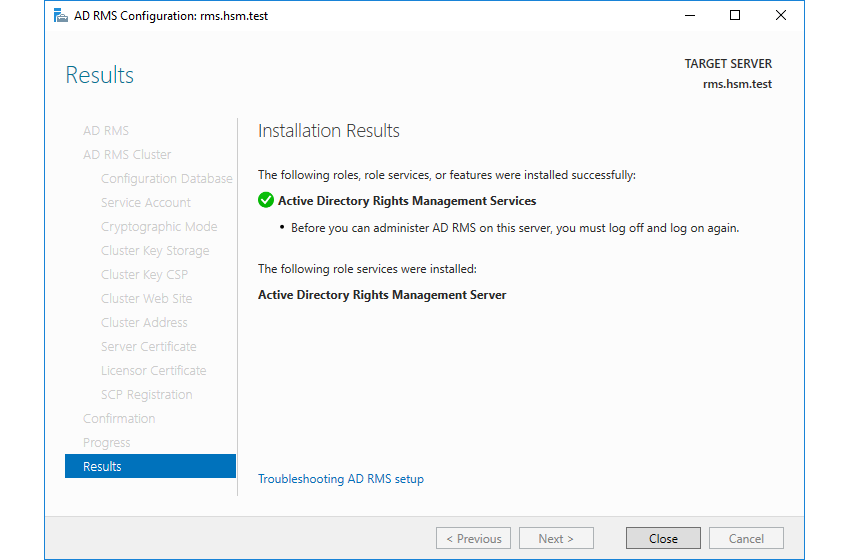Click the log off and log on notice

pyautogui.click(x=515, y=228)
